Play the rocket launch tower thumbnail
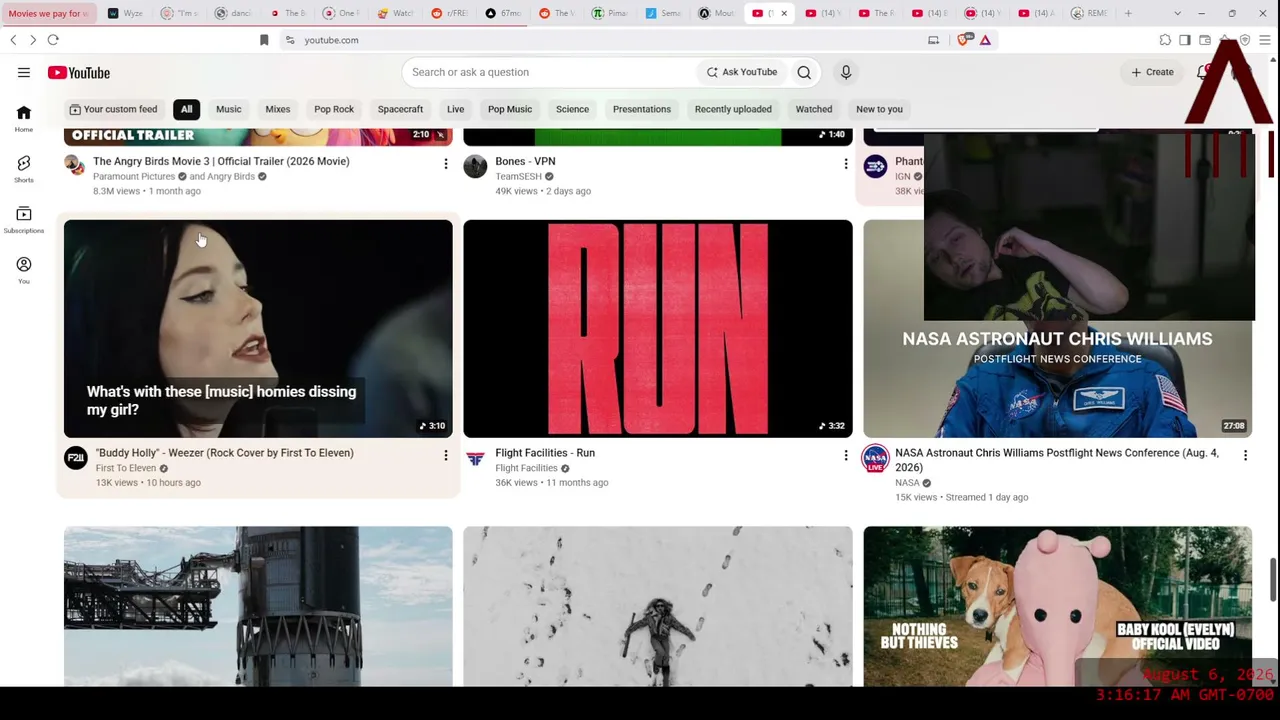This screenshot has width=1280, height=720. 258,606
